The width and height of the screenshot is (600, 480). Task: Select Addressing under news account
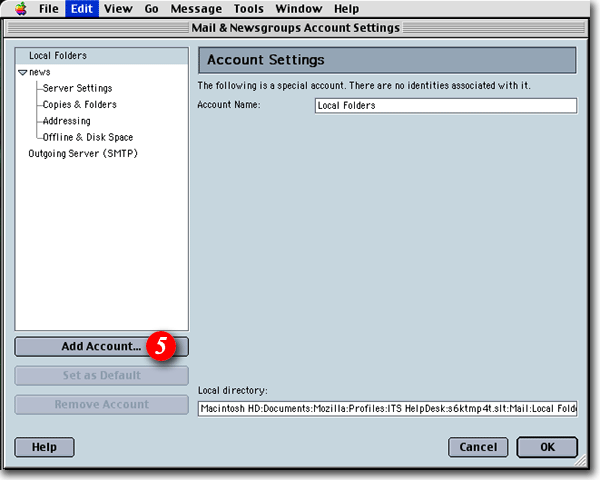tap(66, 121)
